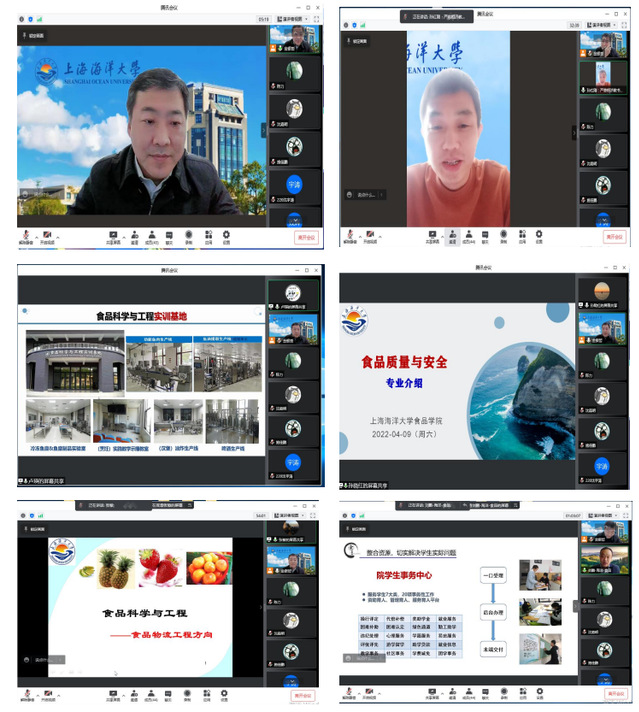Collapse participant sidebar chevron in top-left window
This screenshot has height=712, width=639.
click(264, 128)
